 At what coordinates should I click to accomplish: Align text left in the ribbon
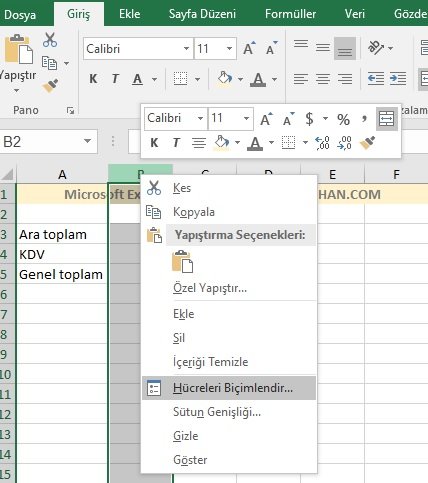click(x=301, y=79)
